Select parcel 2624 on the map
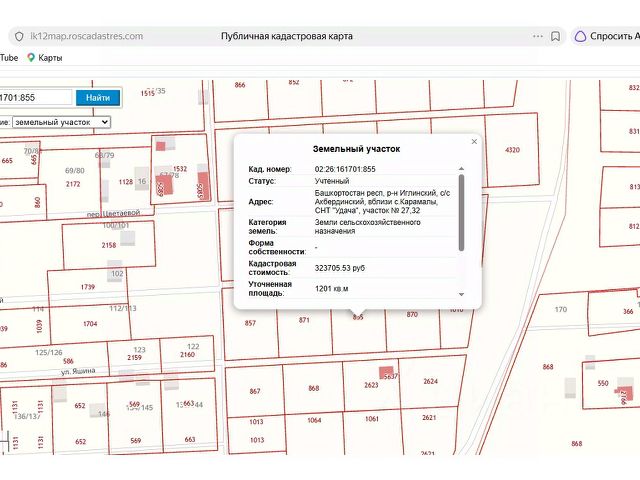Viewport: 640px width, 480px height. (x=431, y=381)
